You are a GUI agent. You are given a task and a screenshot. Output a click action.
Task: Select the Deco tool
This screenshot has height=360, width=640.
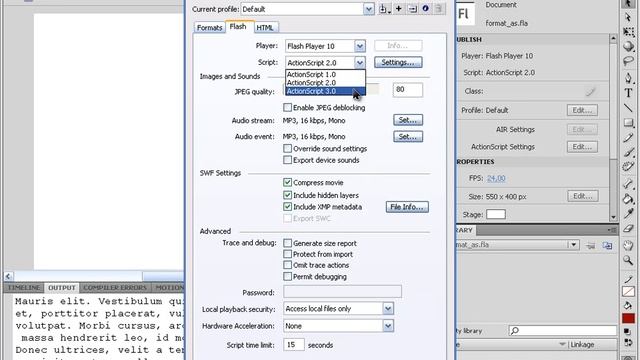pyautogui.click(x=628, y=167)
